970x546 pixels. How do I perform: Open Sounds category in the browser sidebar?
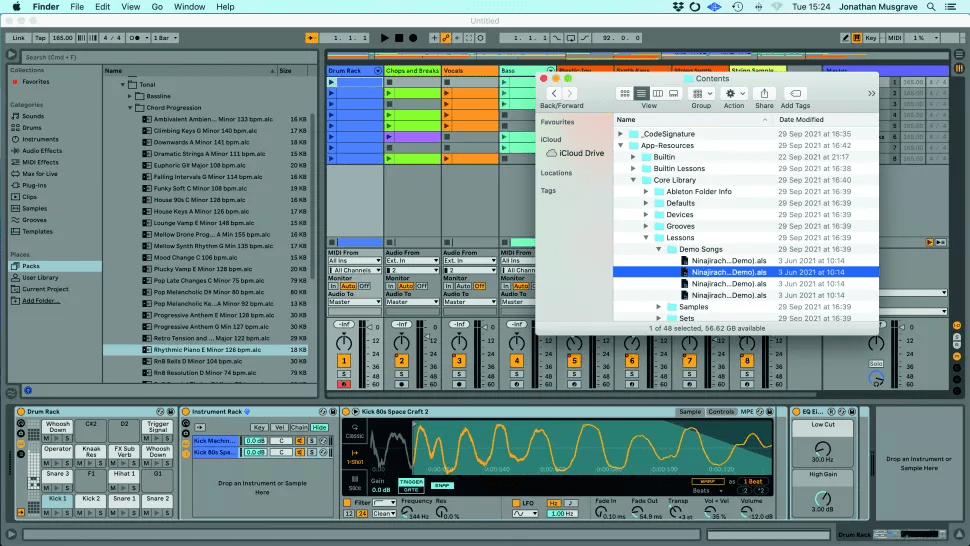(32, 116)
